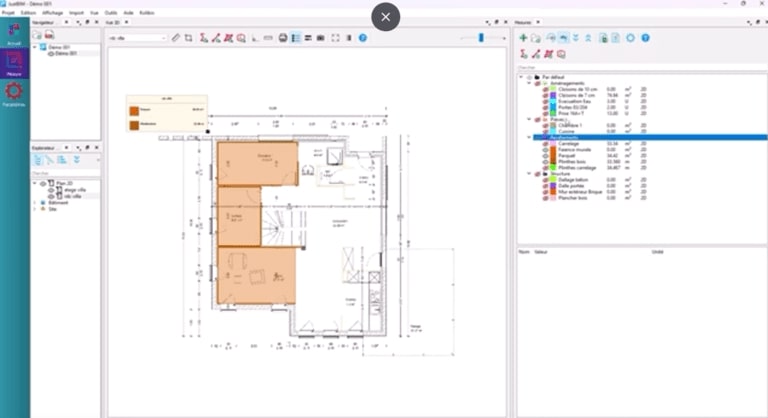Toggle visibility of étage villa plan

point(51,190)
